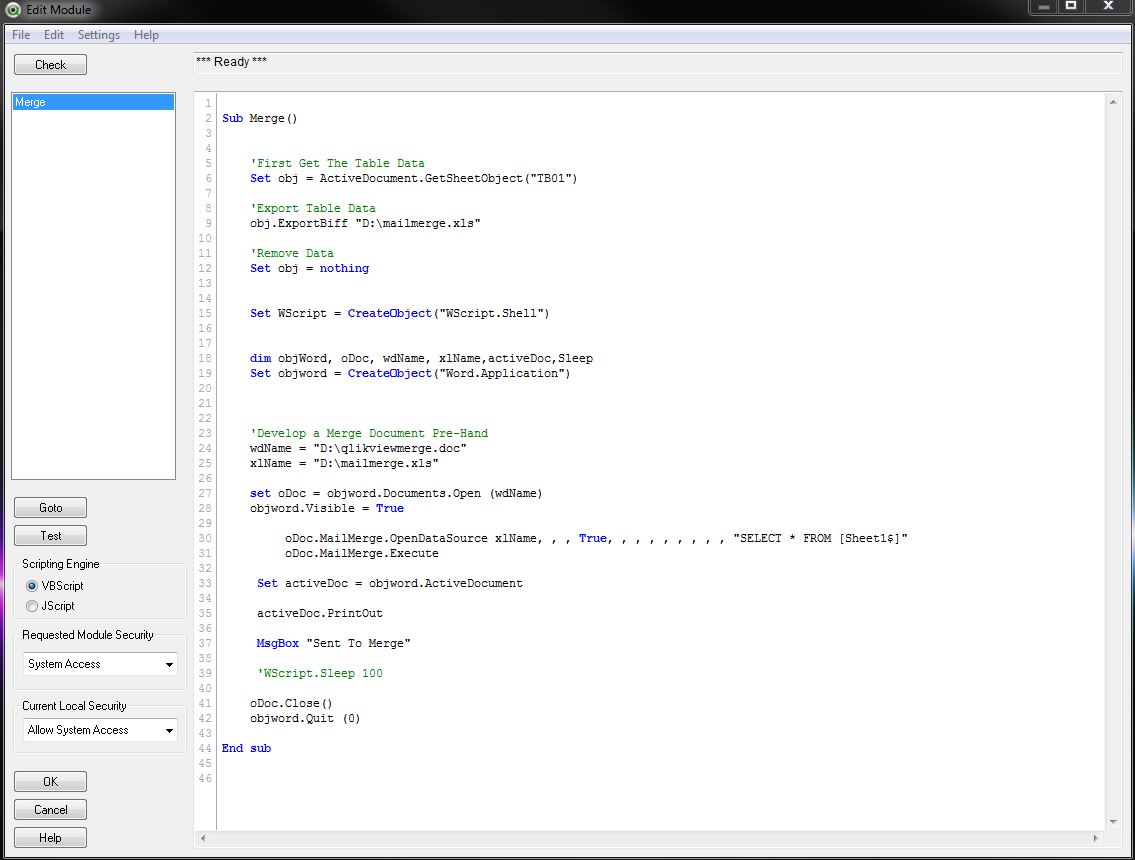Open the Help menu
This screenshot has width=1135, height=860.
click(x=146, y=35)
